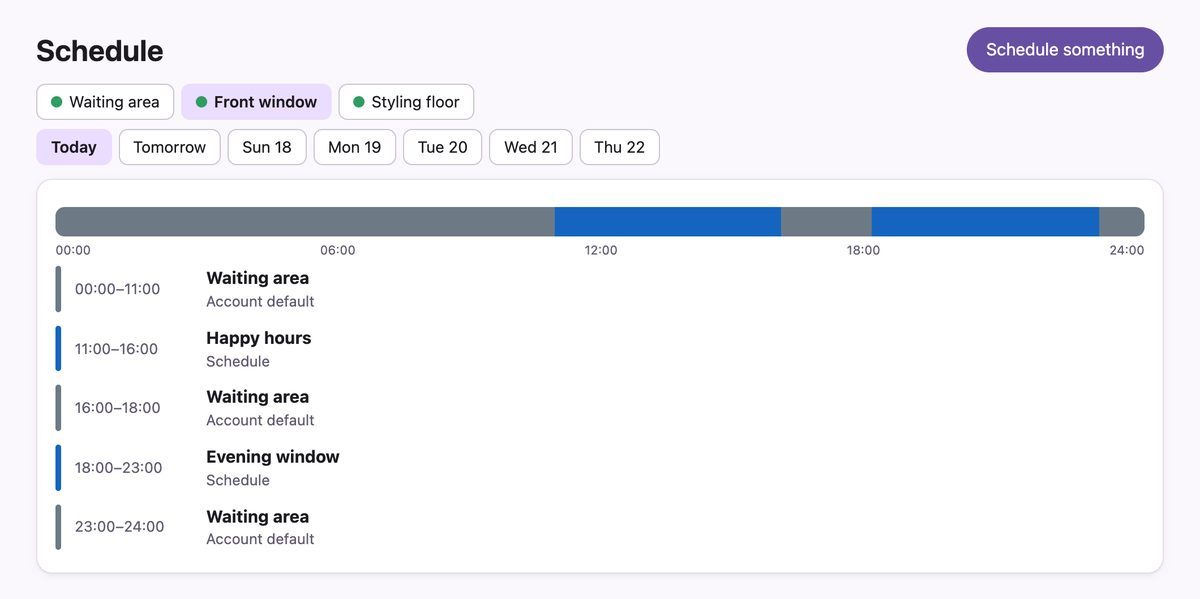This screenshot has height=599, width=1200.
Task: Open the Tue 20 day tab
Action: coord(443,147)
